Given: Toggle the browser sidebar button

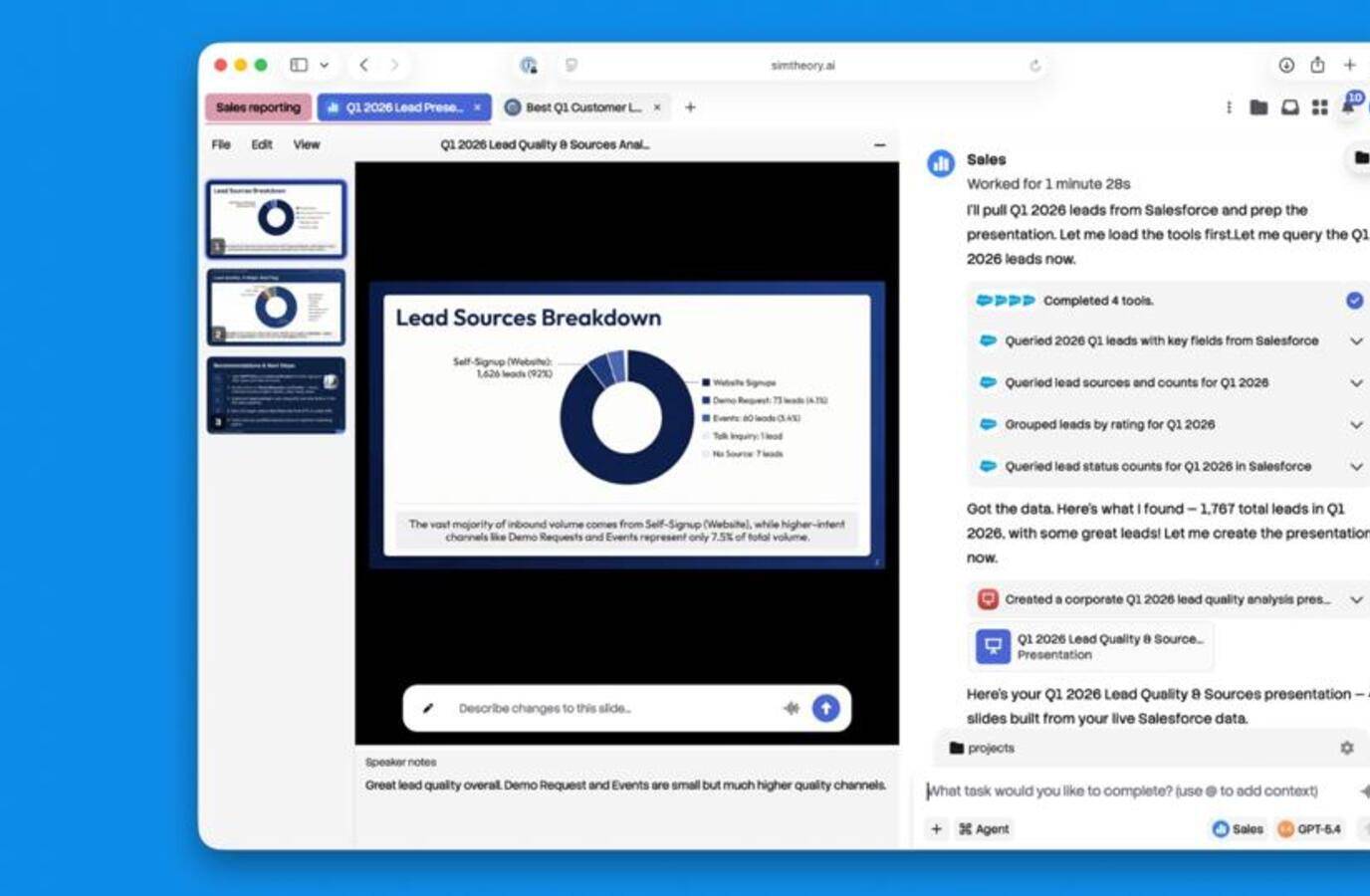Looking at the screenshot, I should 299,65.
